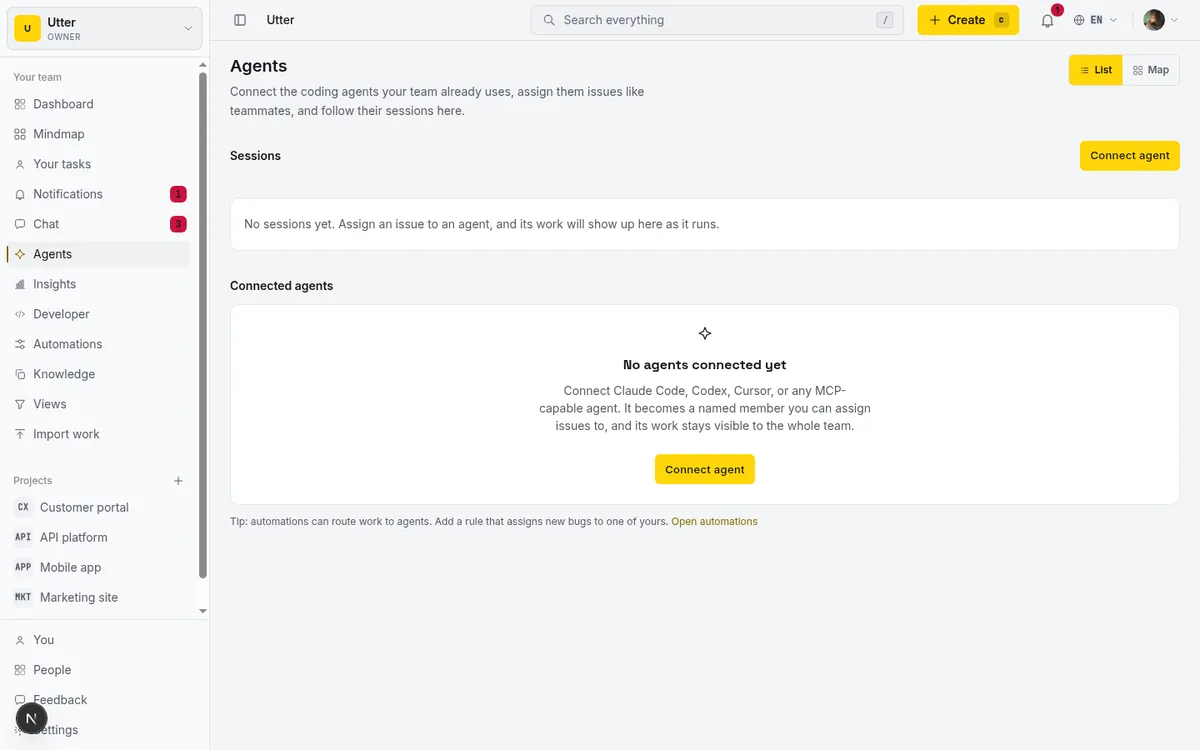Viewport: 1200px width, 750px height.
Task: Click the Chat bubble icon
Action: point(20,224)
